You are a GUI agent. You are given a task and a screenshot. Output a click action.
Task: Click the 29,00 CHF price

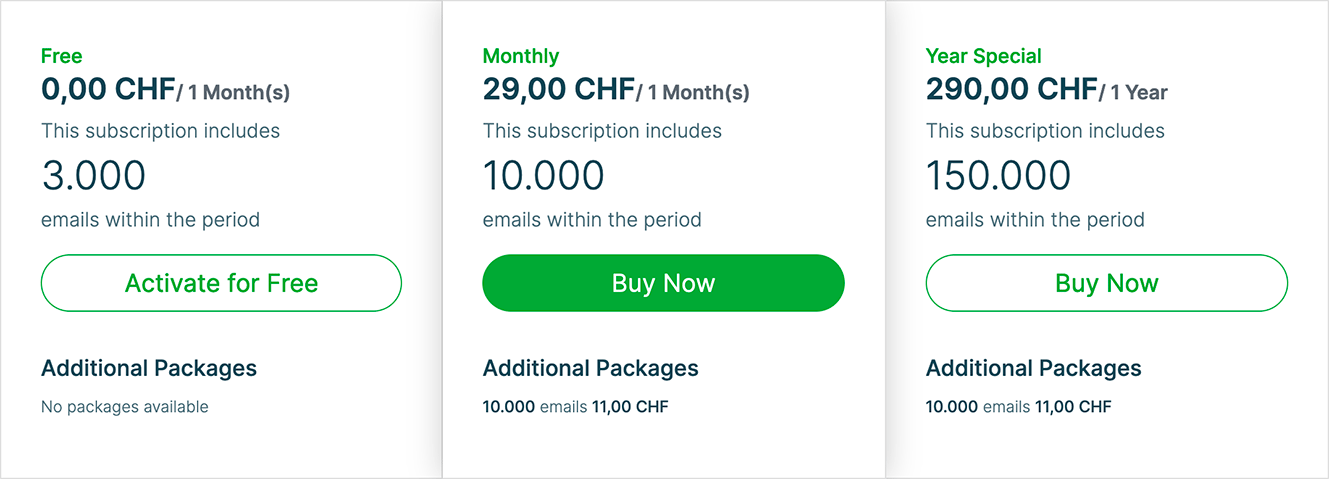pyautogui.click(x=558, y=90)
